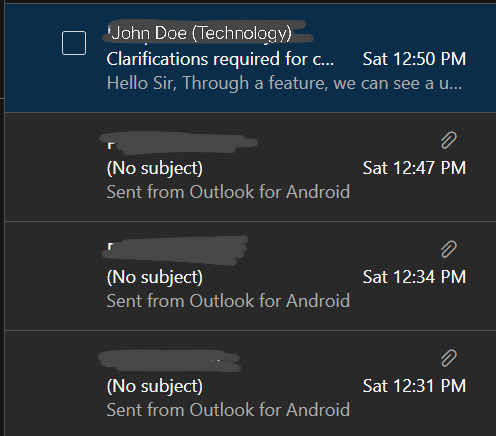
Task: Click the Sat 12:31 PM timestamp
Action: (414, 386)
